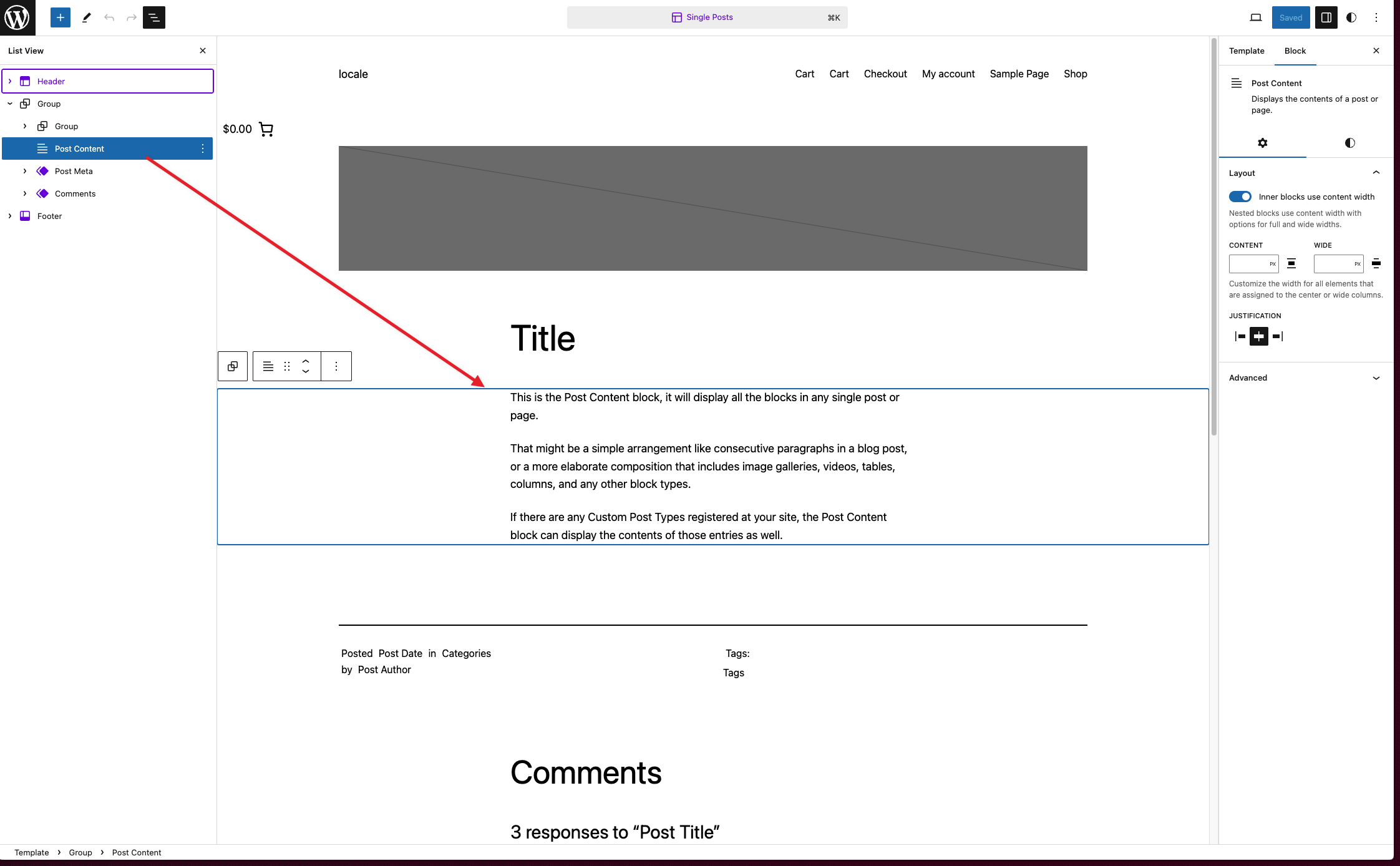The height and width of the screenshot is (866, 1400).
Task: Switch to the Block tab
Action: click(1295, 51)
